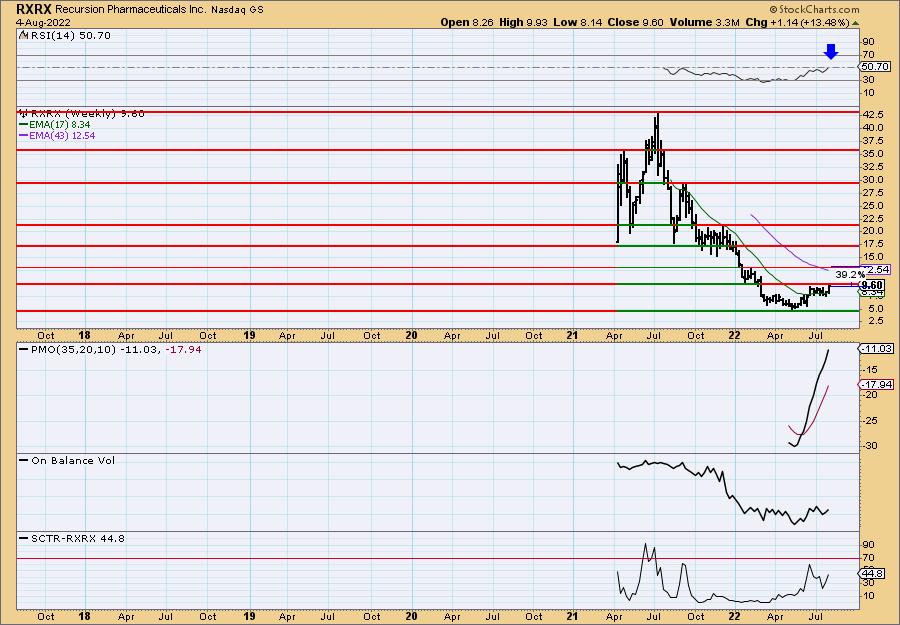Click the 9.60 last price tag on right axis
900x625 pixels.
coord(872,285)
